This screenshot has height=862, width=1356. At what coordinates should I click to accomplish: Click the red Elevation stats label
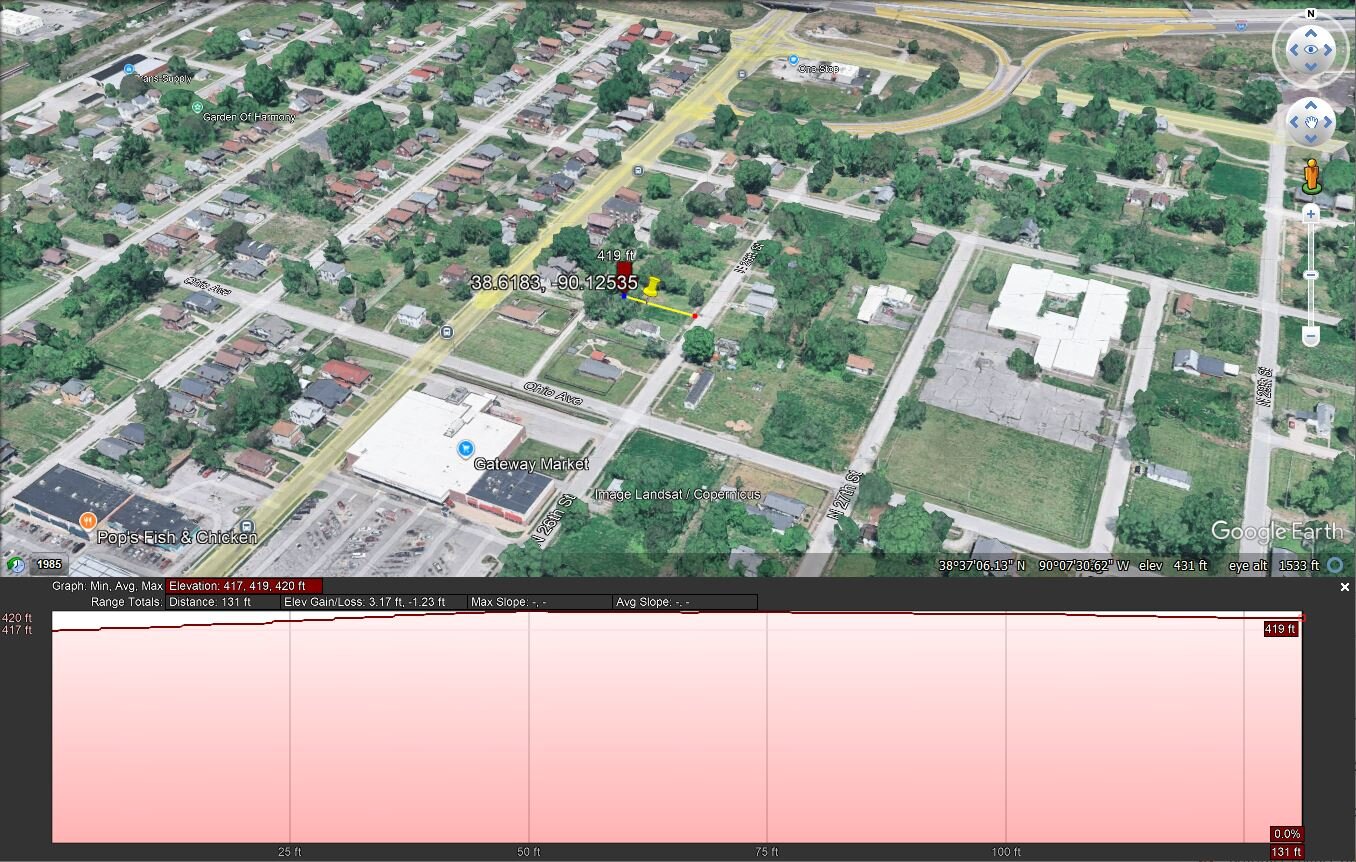pos(244,586)
